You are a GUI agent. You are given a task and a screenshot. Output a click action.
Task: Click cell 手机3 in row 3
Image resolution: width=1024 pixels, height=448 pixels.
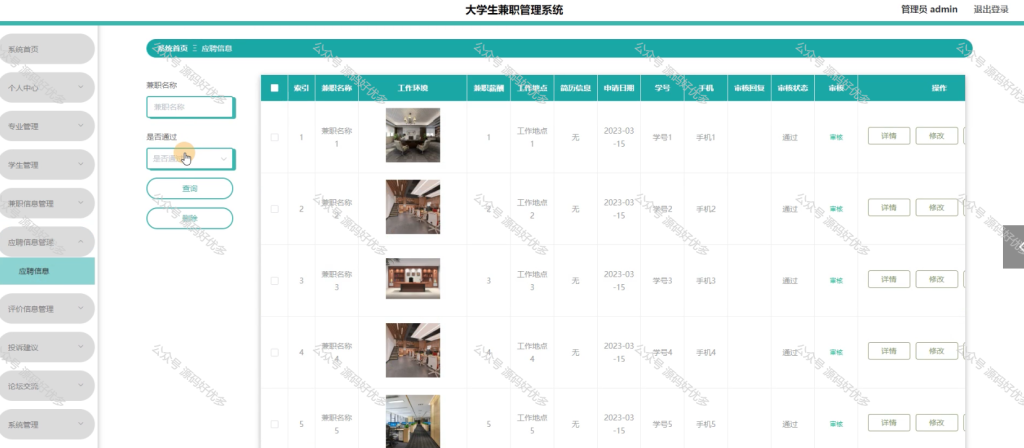click(706, 281)
